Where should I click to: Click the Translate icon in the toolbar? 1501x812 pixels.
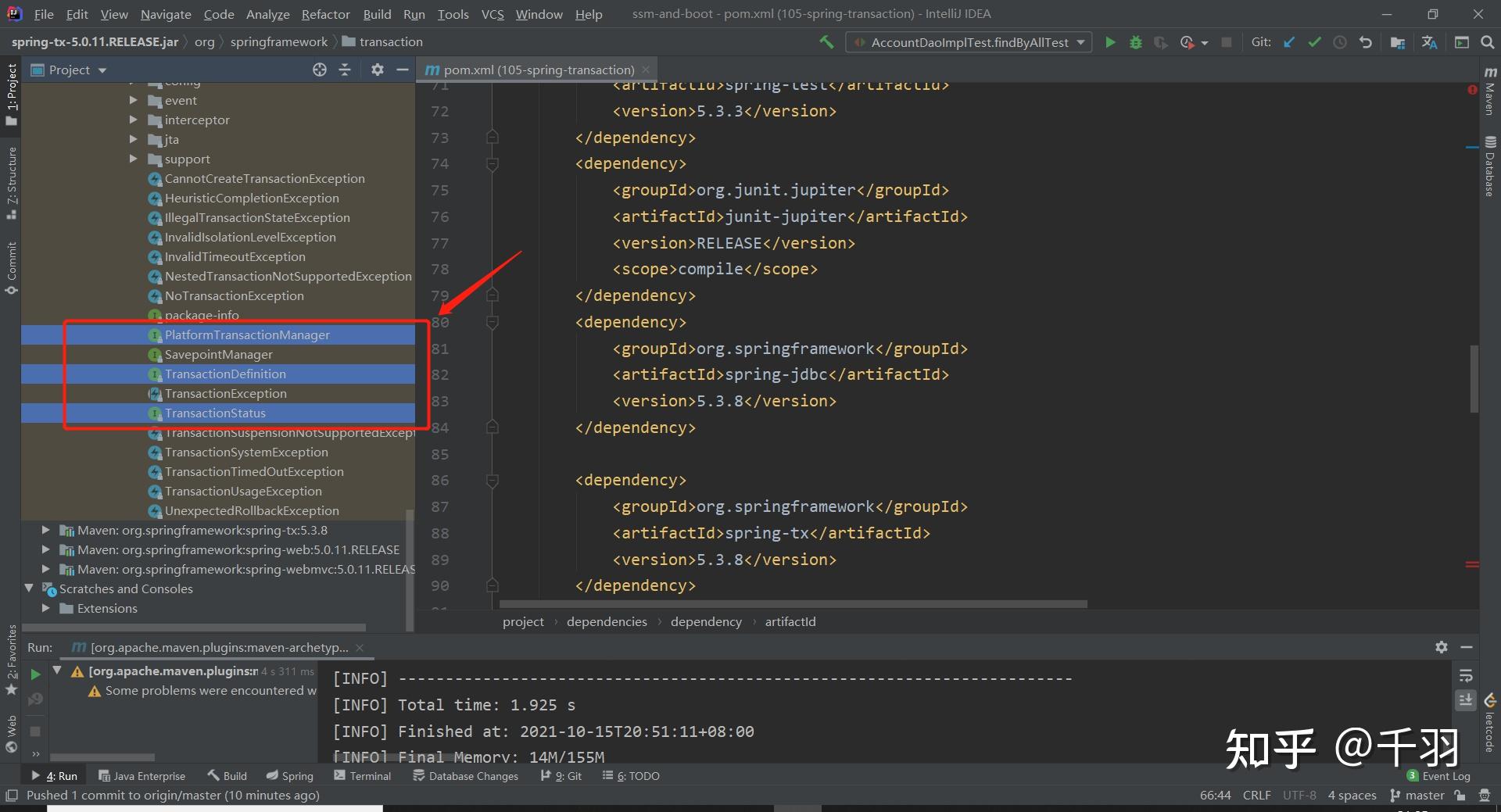(x=1429, y=42)
